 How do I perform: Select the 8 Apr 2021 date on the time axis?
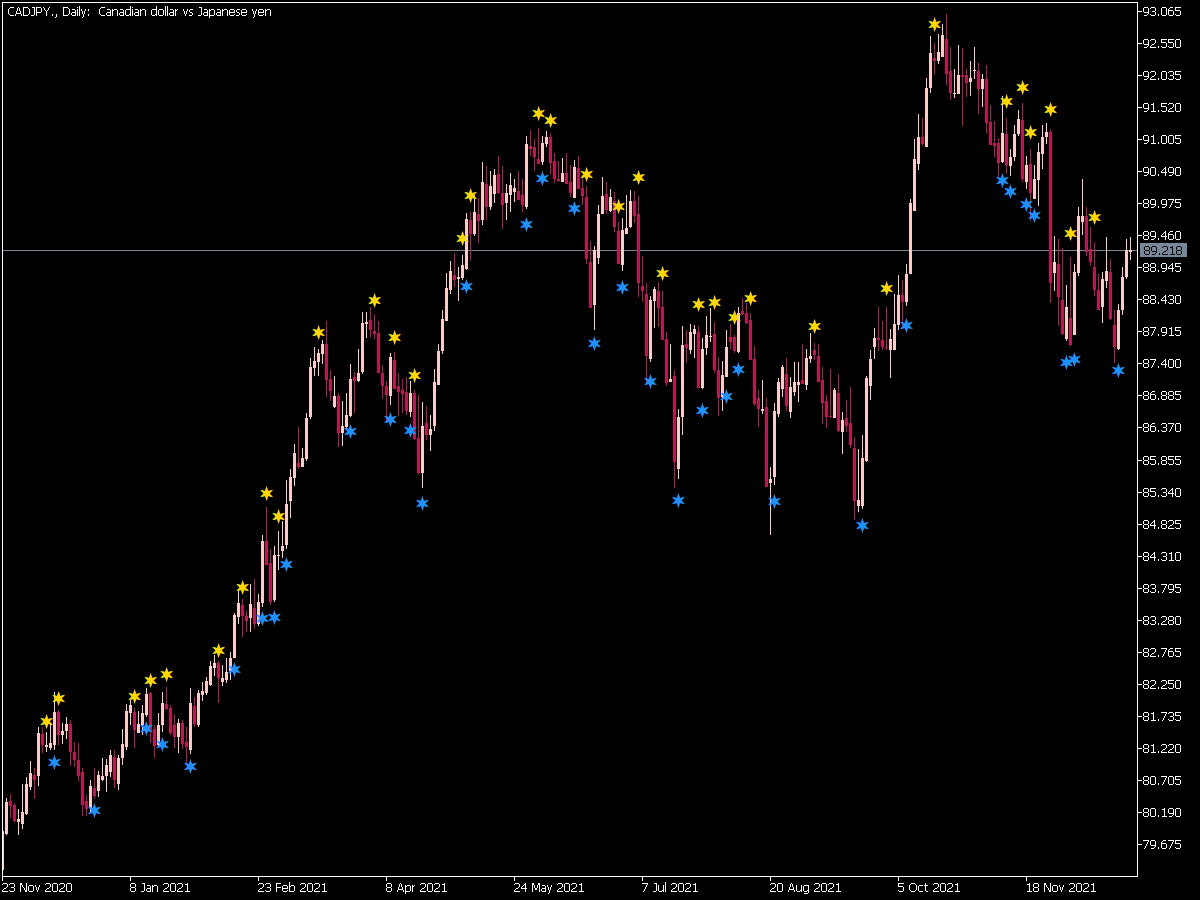point(417,887)
